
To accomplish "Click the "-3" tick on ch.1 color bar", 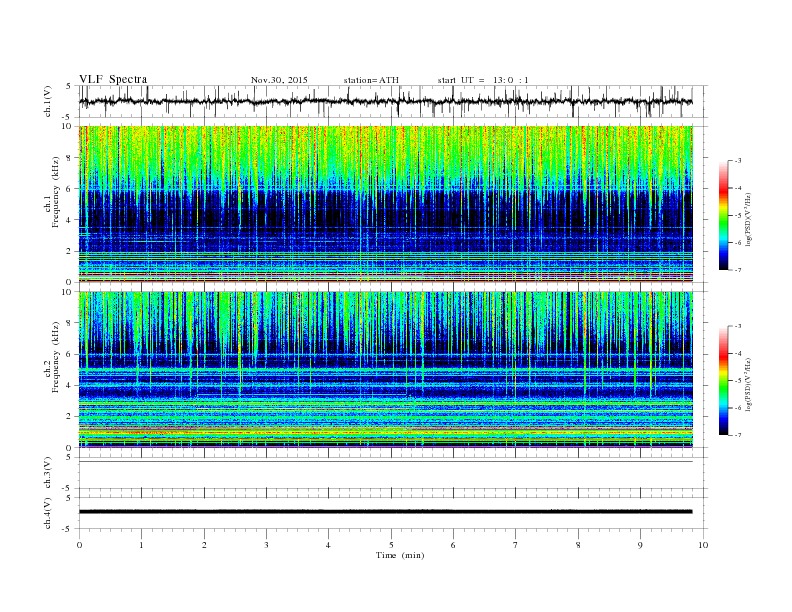I will pyautogui.click(x=737, y=161).
